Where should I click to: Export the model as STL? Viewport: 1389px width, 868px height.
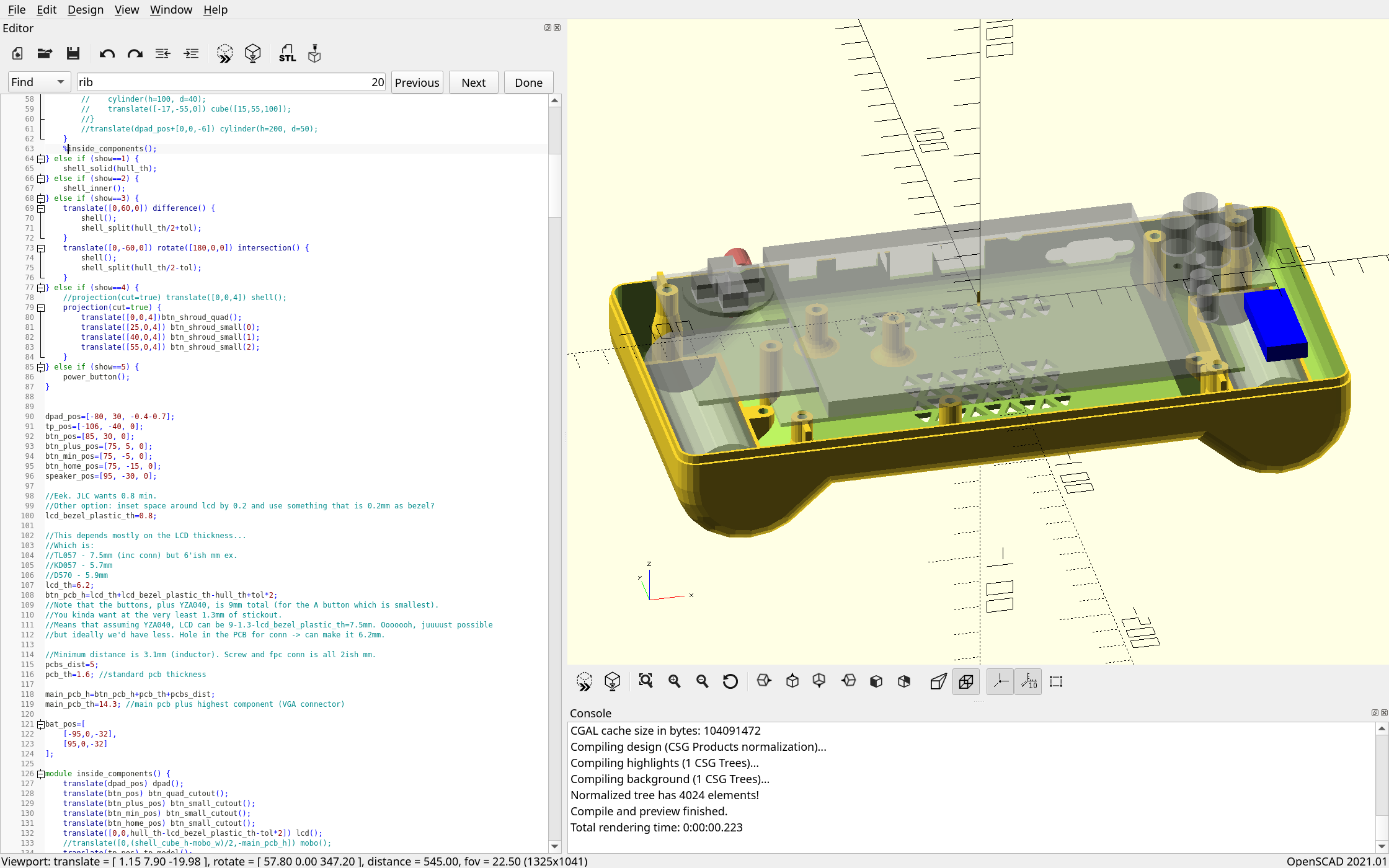287,54
